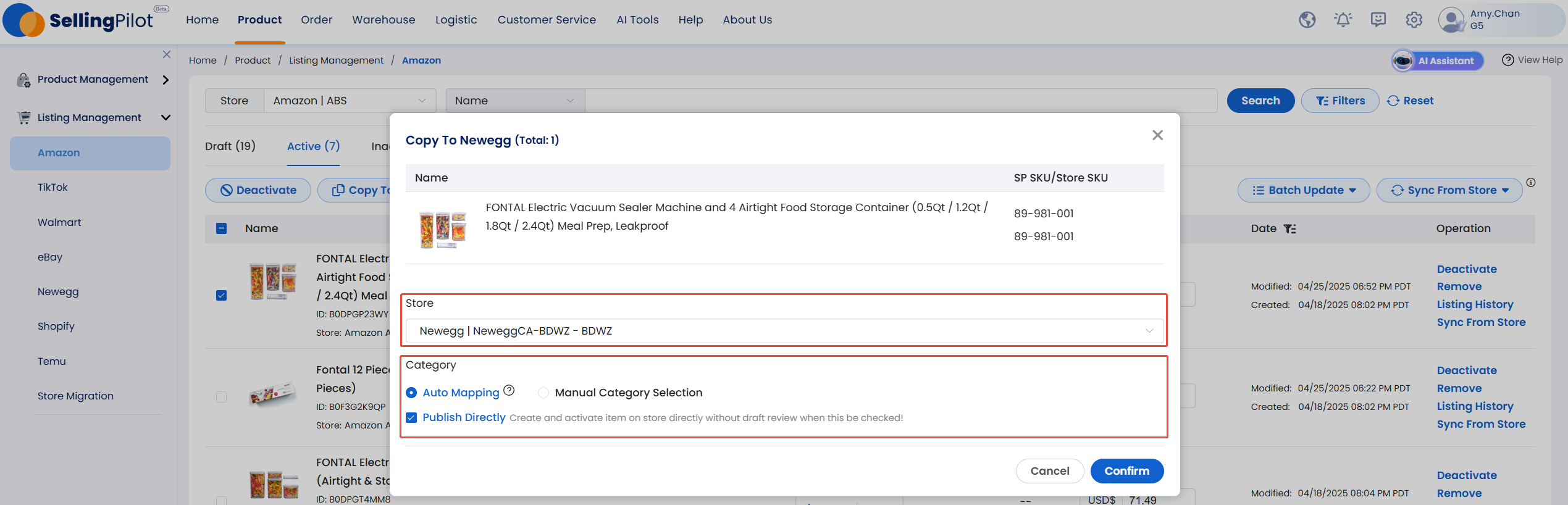
Task: Open the notifications bell icon
Action: [1343, 20]
